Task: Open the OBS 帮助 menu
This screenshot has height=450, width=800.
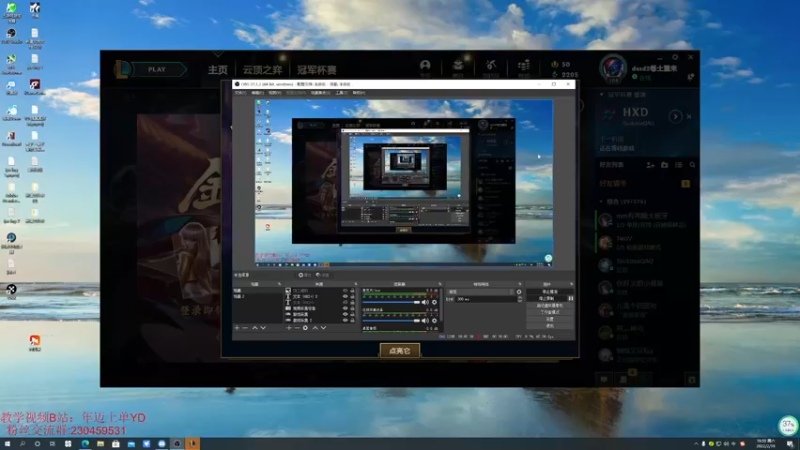Action: pos(359,93)
